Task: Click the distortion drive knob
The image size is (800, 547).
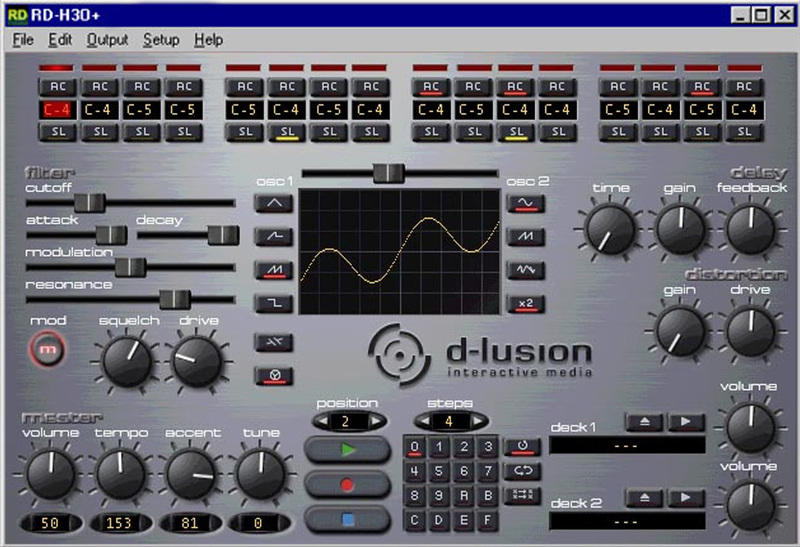Action: coord(750,332)
